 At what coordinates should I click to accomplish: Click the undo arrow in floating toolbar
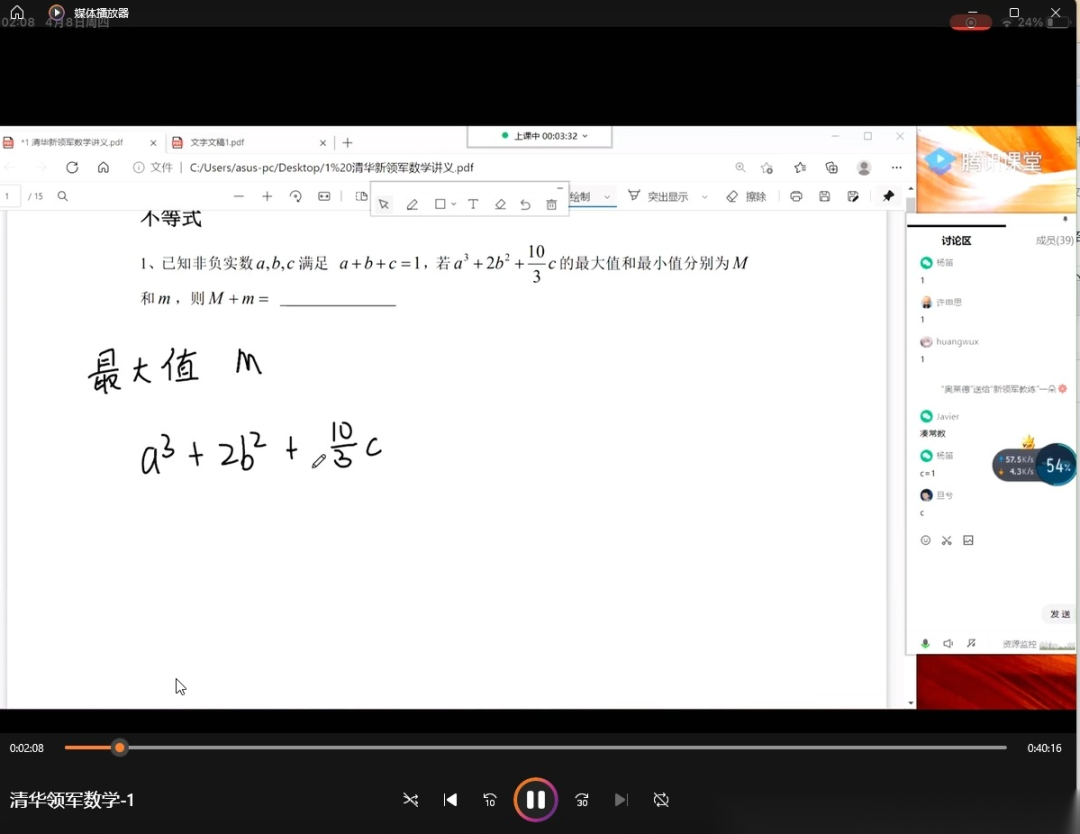[525, 204]
